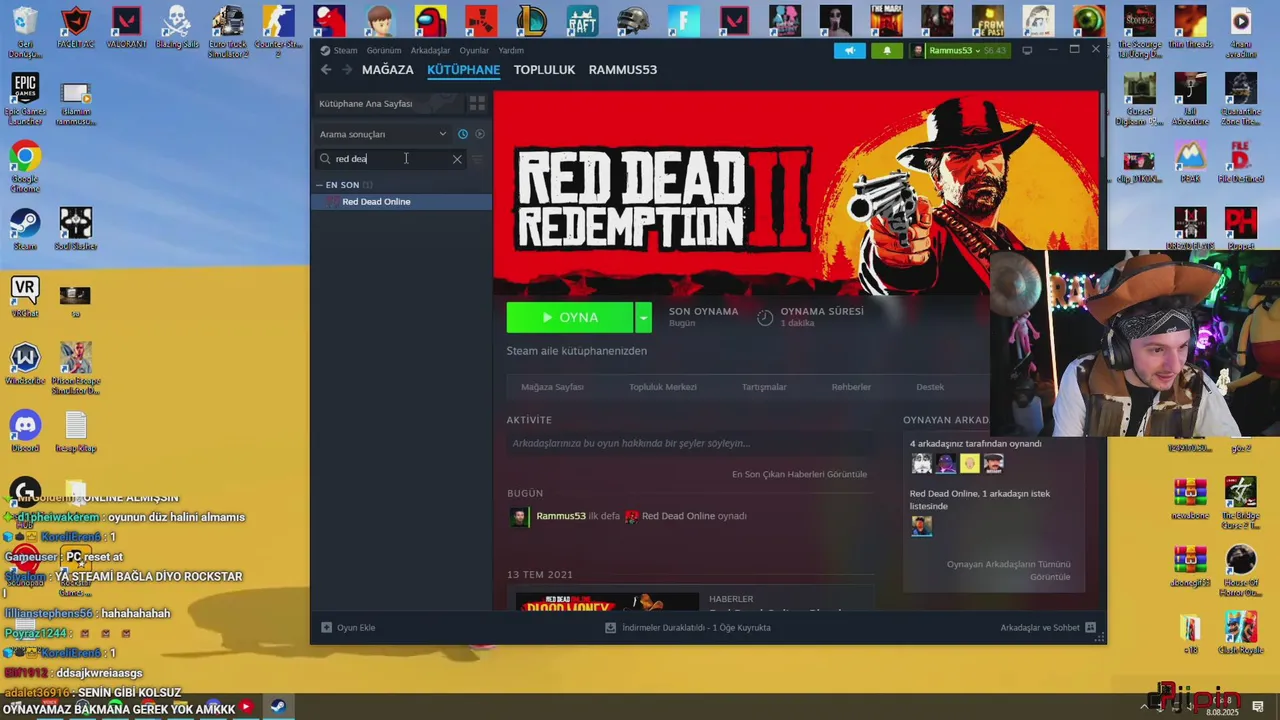Image resolution: width=1280 pixels, height=720 pixels.
Task: Go to the TOPLULUK tab
Action: coord(544,70)
